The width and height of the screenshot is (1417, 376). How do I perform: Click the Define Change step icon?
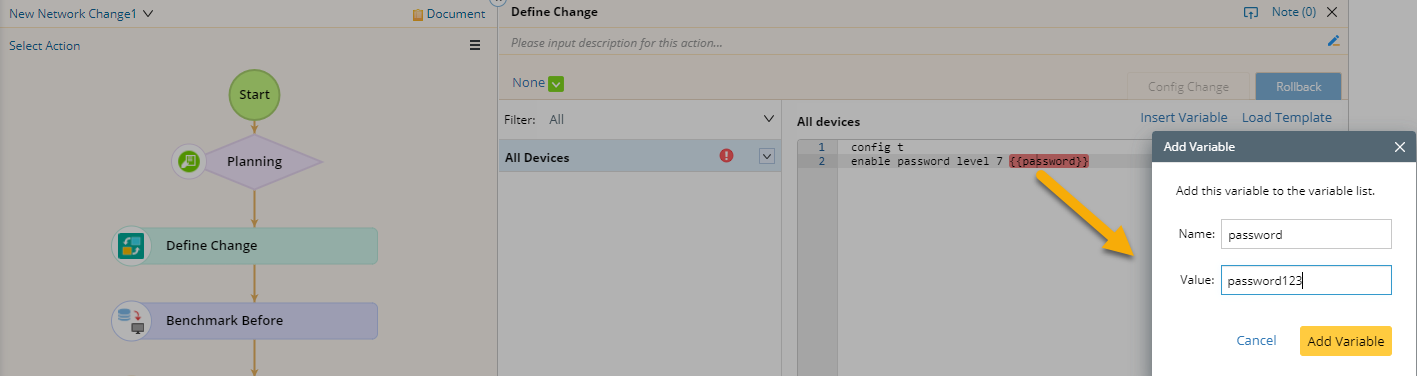pyautogui.click(x=130, y=246)
